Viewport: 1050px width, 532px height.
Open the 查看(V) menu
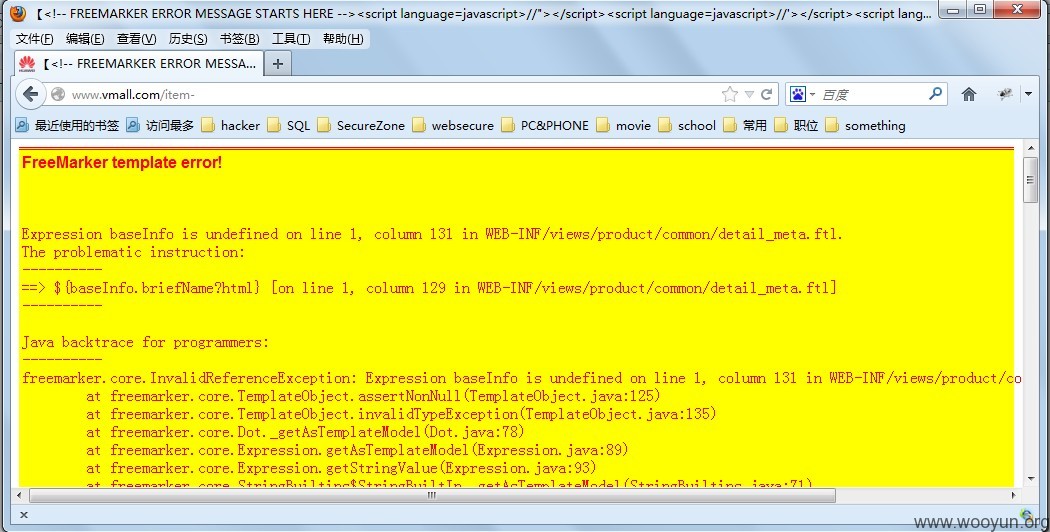136,39
